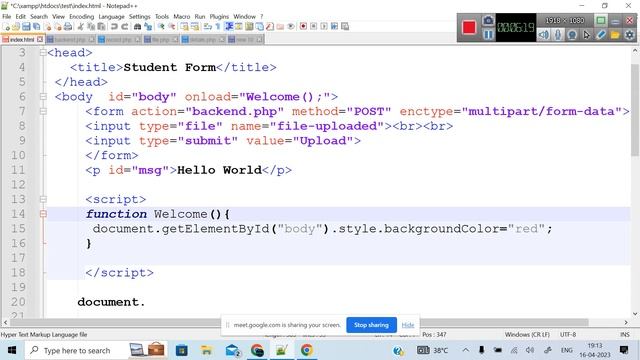Open the Edit menu

[20, 16]
